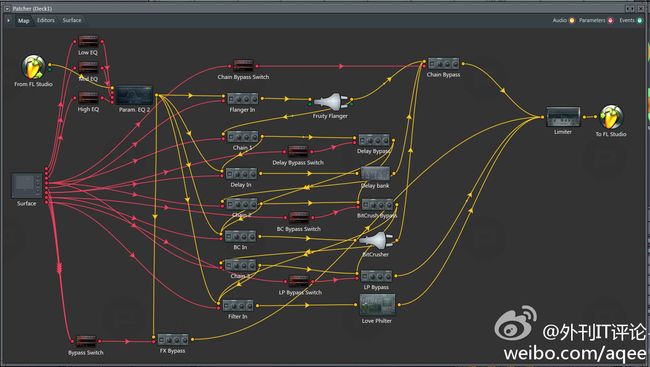Open the Love Philter plugin node
The height and width of the screenshot is (367, 650).
377,305
